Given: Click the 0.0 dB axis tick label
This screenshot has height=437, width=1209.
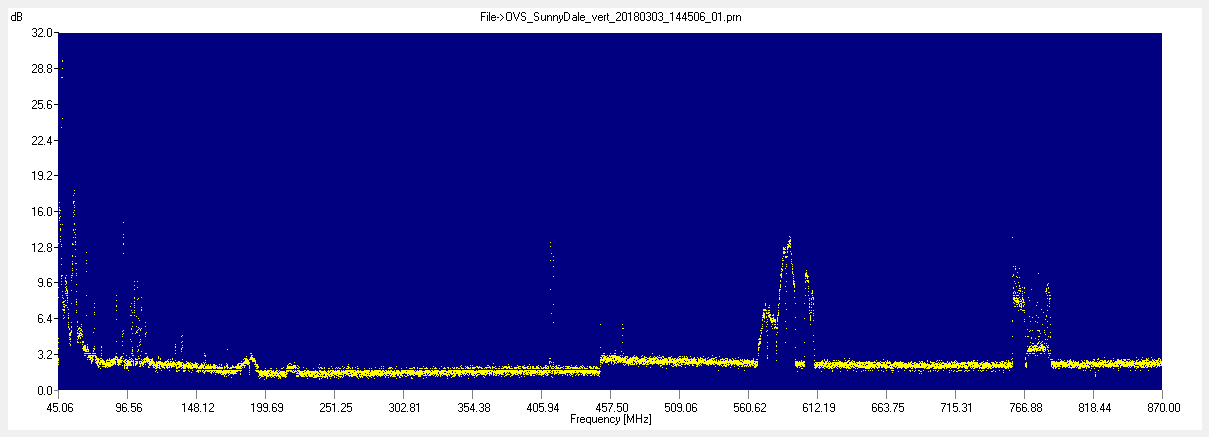Looking at the screenshot, I should pyautogui.click(x=45, y=390).
